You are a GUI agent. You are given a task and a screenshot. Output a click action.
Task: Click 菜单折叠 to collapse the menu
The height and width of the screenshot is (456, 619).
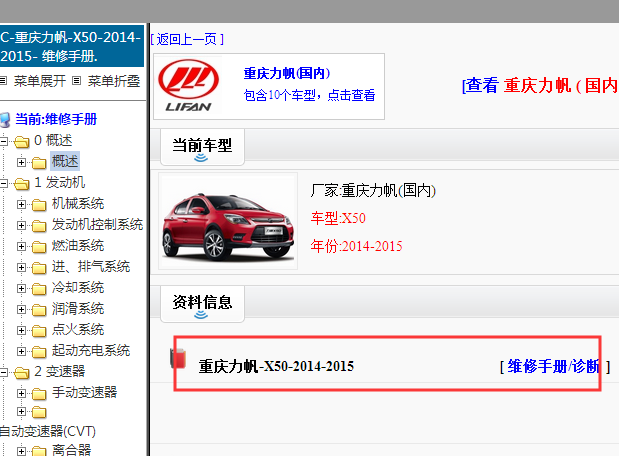[x=114, y=81]
